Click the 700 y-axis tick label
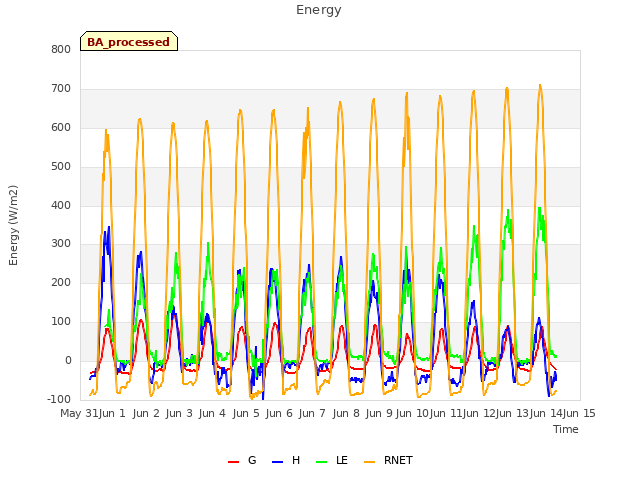Viewport: 640px width, 480px height. [61, 89]
